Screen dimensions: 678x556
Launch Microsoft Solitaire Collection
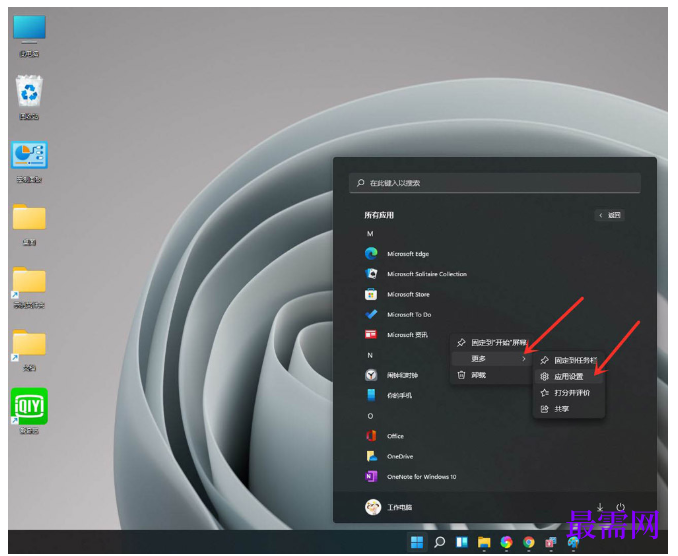tap(416, 274)
